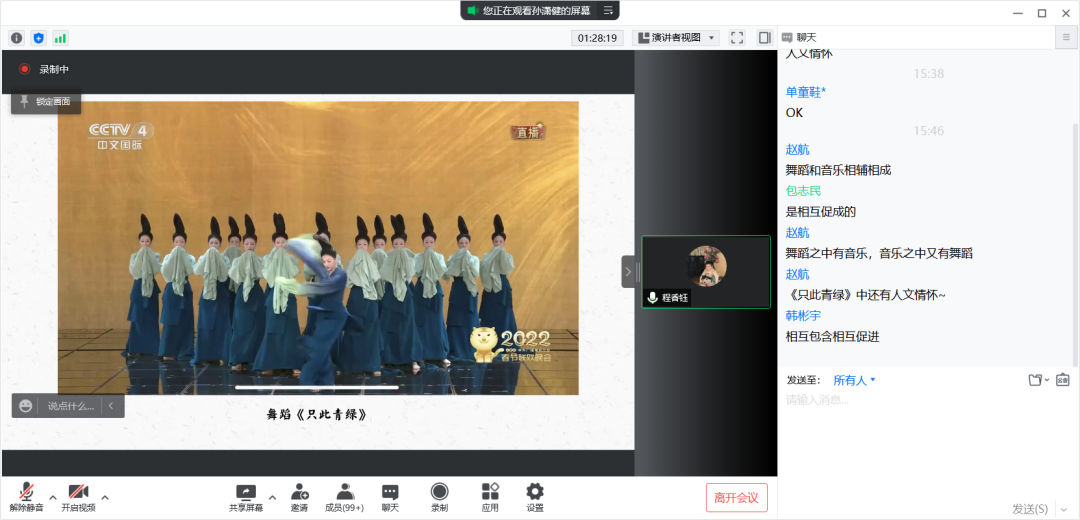
Task: Open the chat panel hamburger menu
Action: [1067, 38]
